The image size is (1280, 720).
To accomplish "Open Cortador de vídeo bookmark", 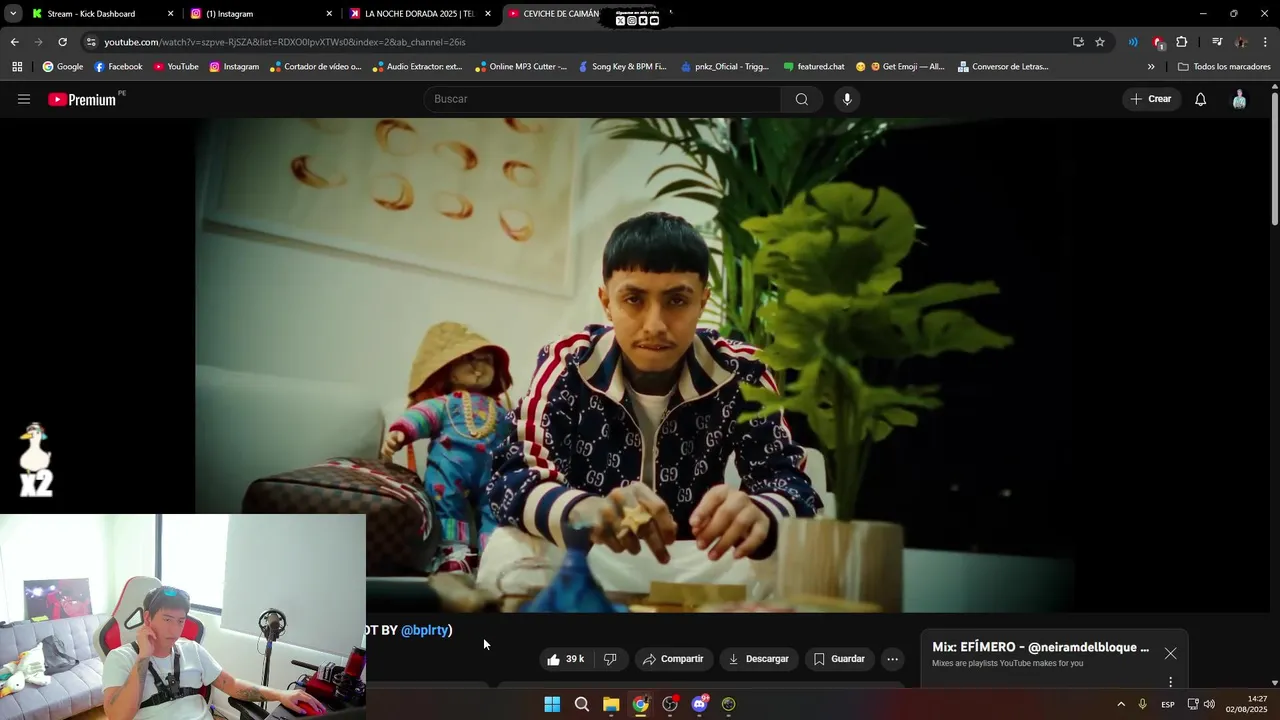I will pyautogui.click(x=315, y=67).
